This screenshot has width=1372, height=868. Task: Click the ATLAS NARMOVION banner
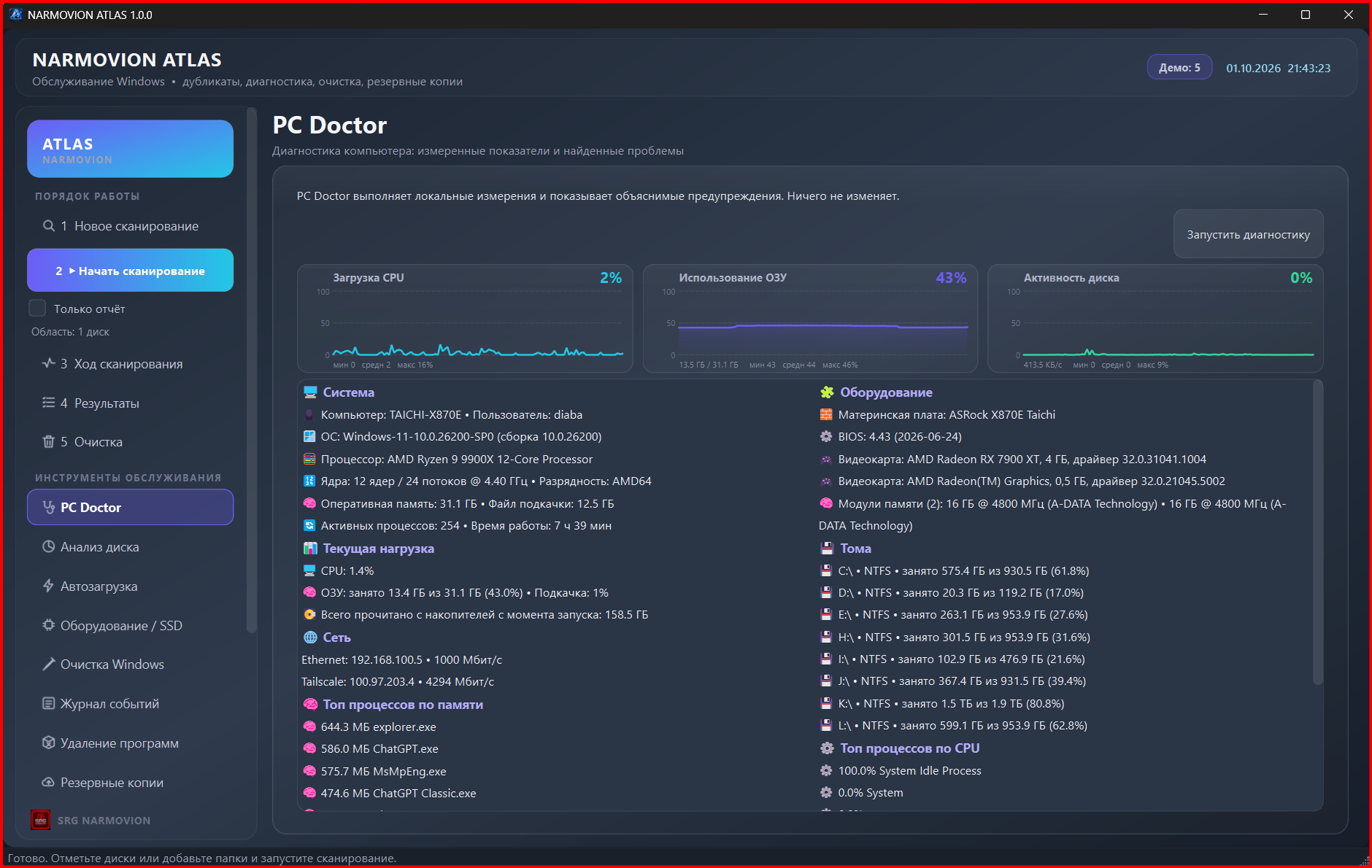(130, 149)
